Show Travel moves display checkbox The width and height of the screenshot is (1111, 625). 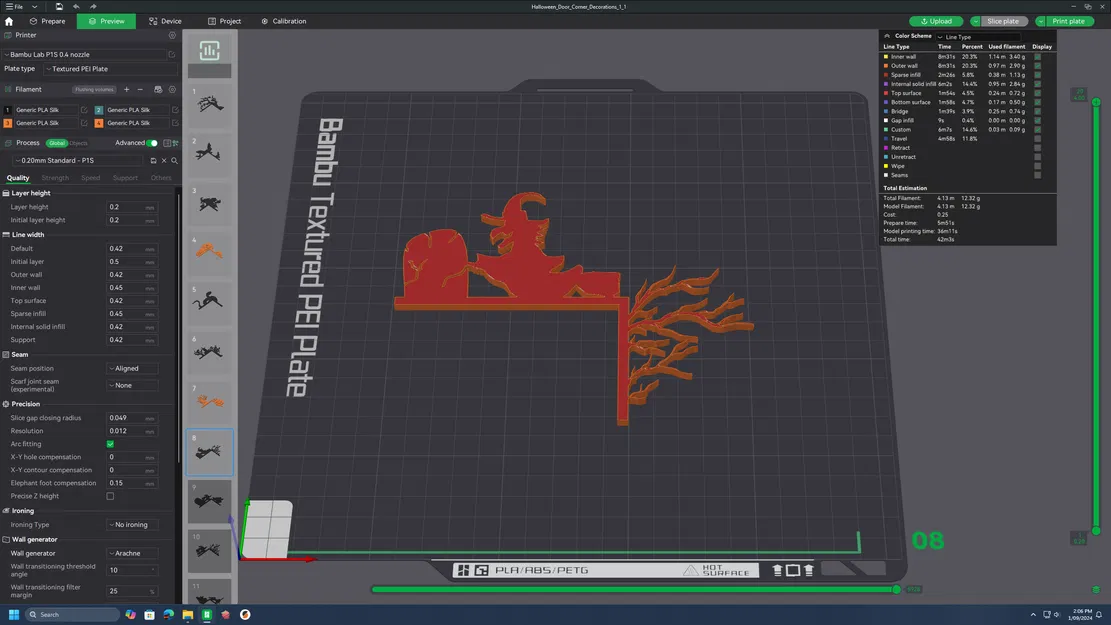[1037, 139]
